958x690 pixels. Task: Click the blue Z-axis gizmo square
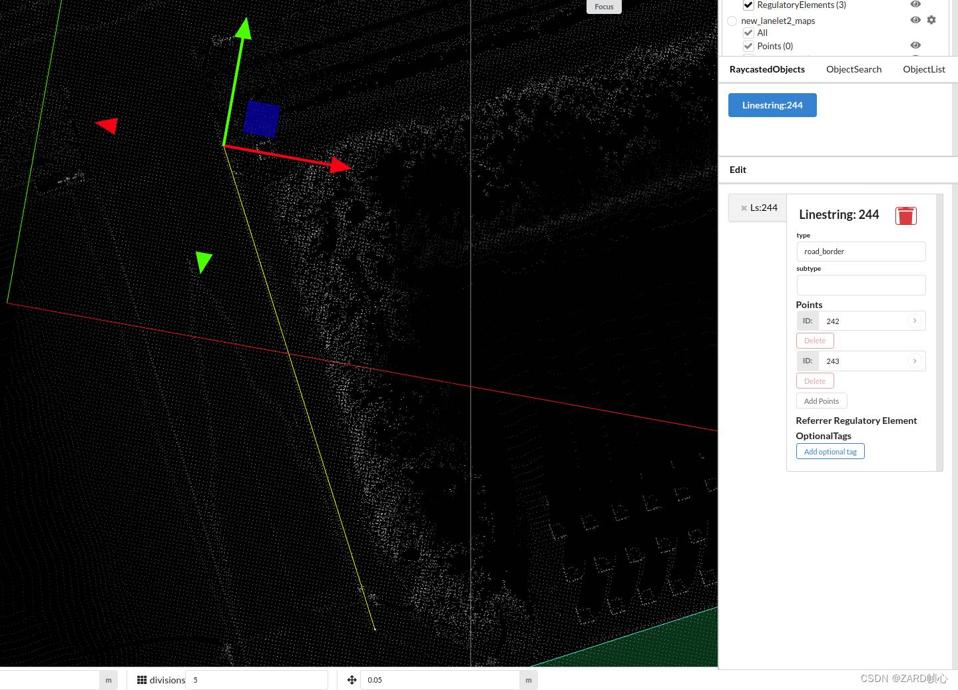pyautogui.click(x=261, y=118)
